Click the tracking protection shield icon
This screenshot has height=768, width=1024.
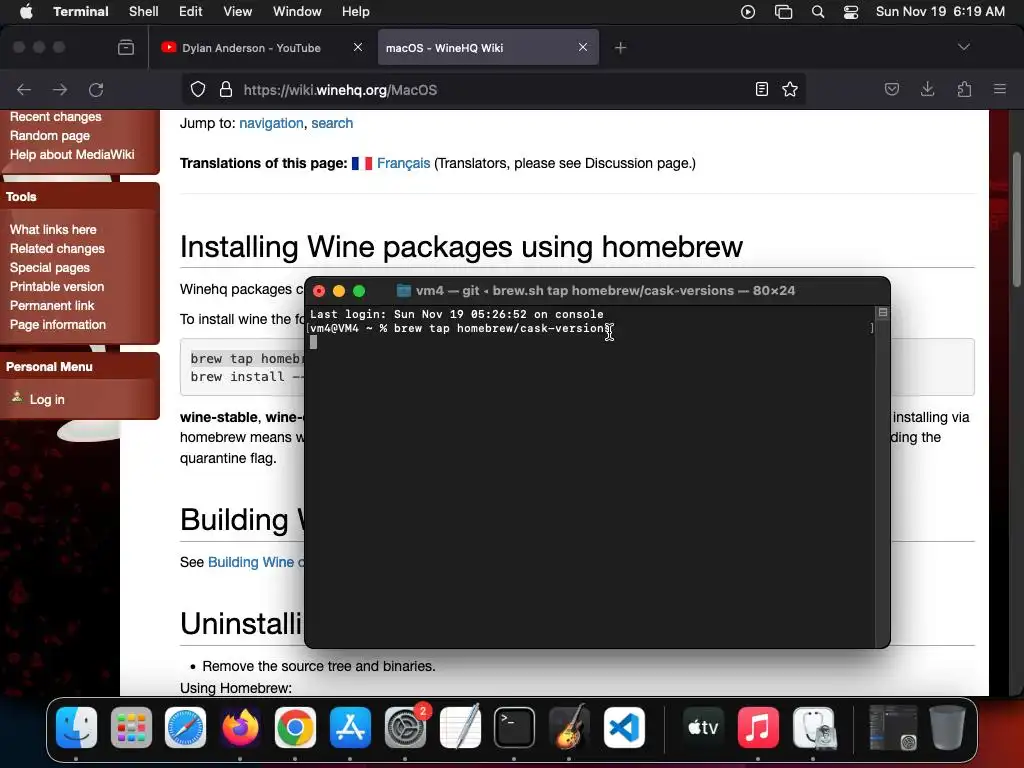[x=198, y=89]
